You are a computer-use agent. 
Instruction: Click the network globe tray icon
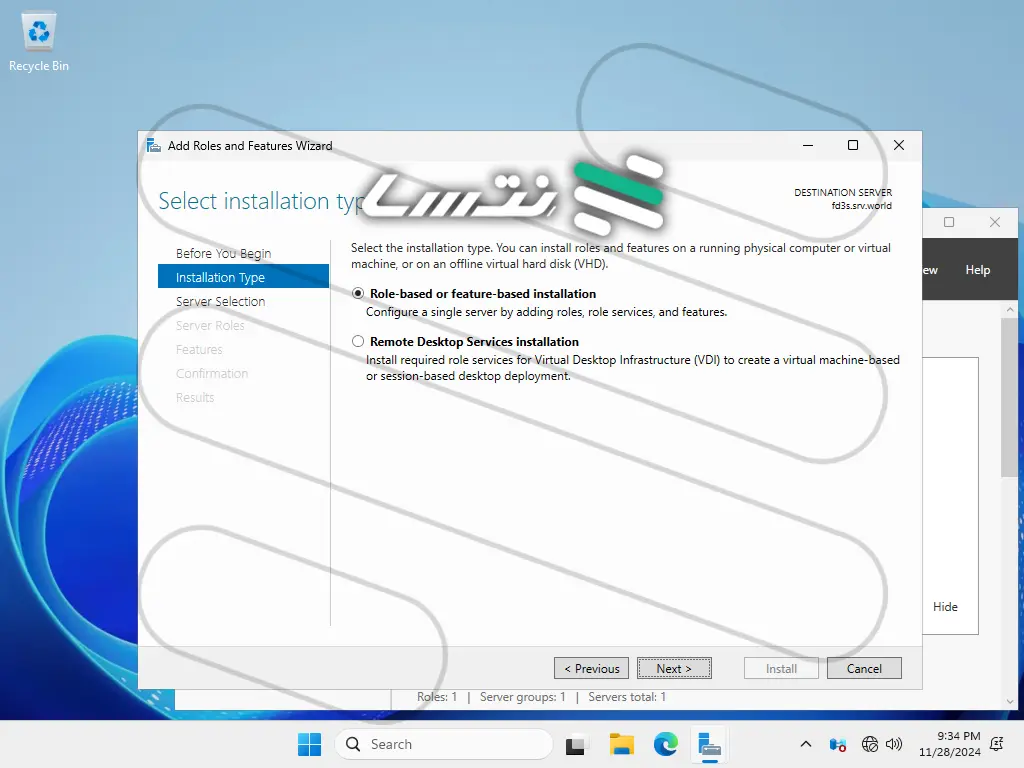[x=870, y=744]
